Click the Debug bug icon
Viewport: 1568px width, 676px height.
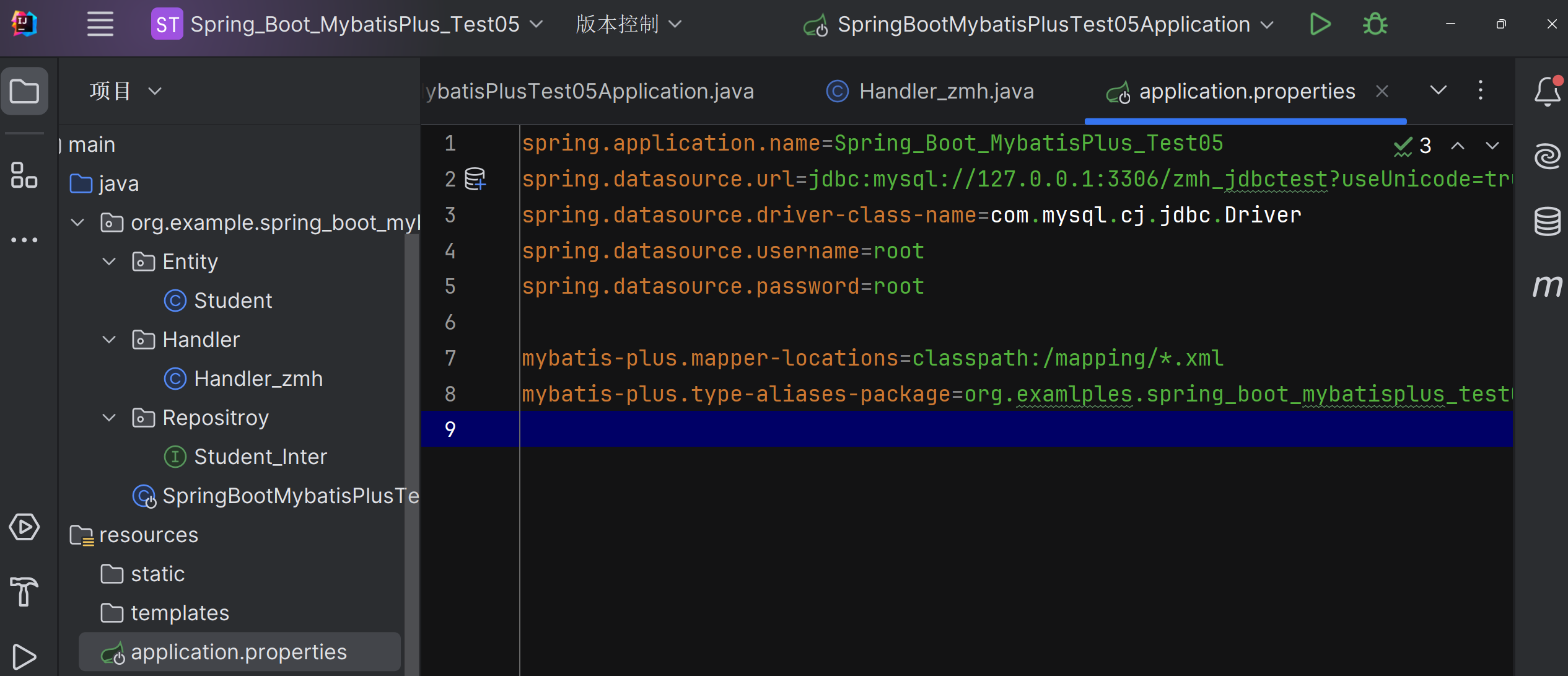coord(1375,24)
